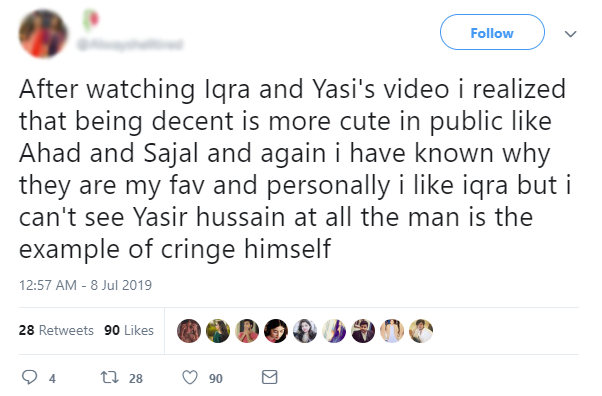Open liker avatar of person in pink top
The image size is (602, 396).
click(247, 331)
